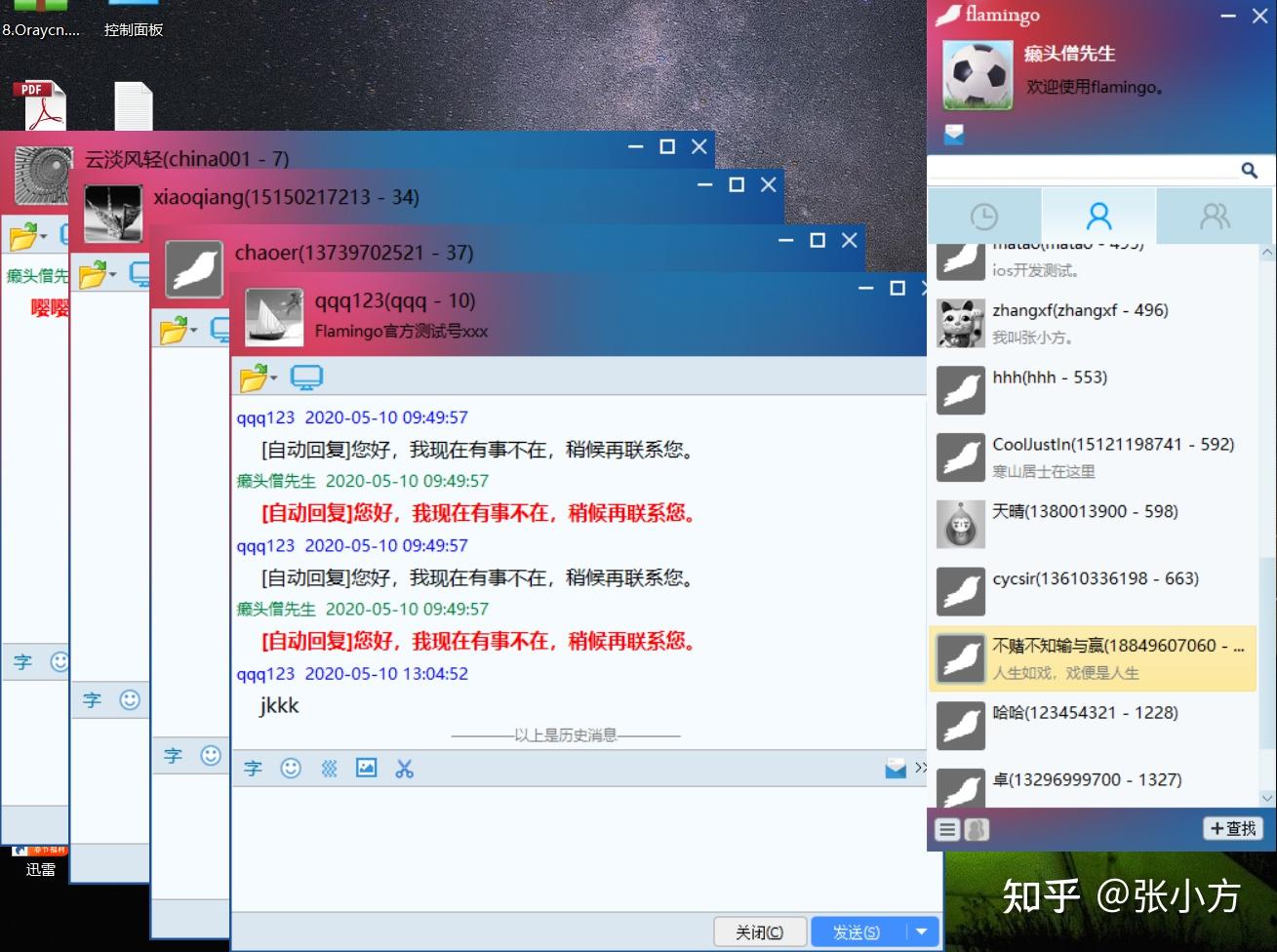Image resolution: width=1277 pixels, height=952 pixels.
Task: Open the flamingo main menu icon
Action: coord(947,829)
